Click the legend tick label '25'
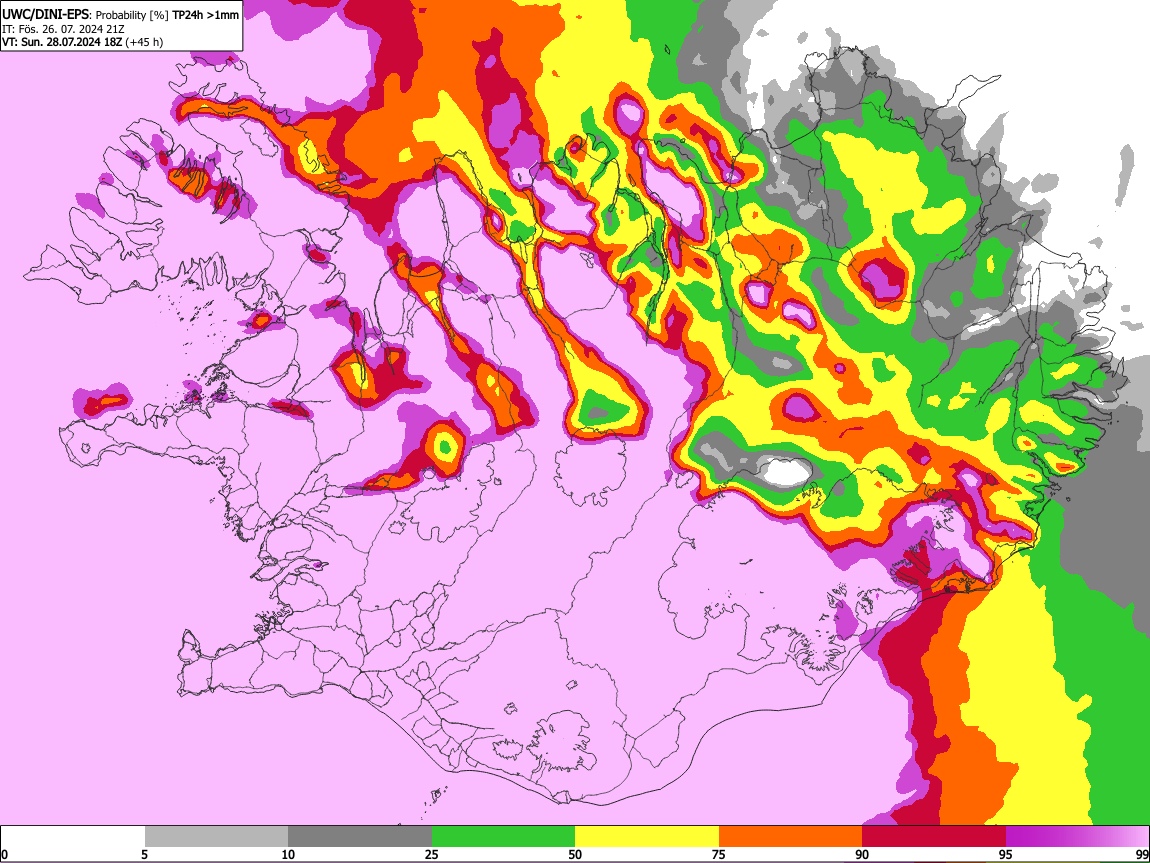The image size is (1150, 863). pyautogui.click(x=432, y=854)
